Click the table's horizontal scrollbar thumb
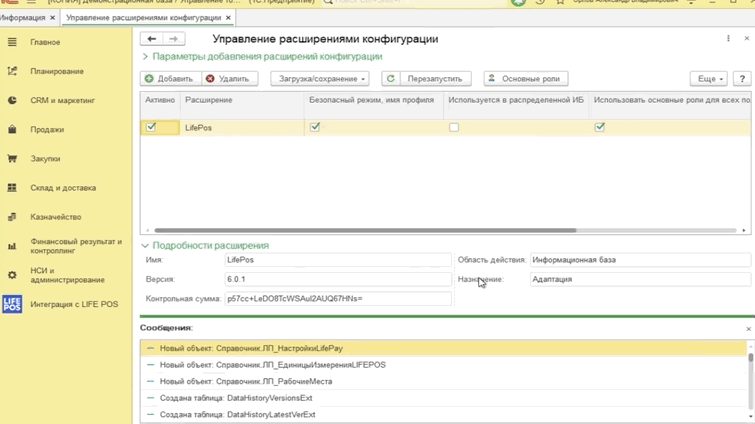 point(365,230)
